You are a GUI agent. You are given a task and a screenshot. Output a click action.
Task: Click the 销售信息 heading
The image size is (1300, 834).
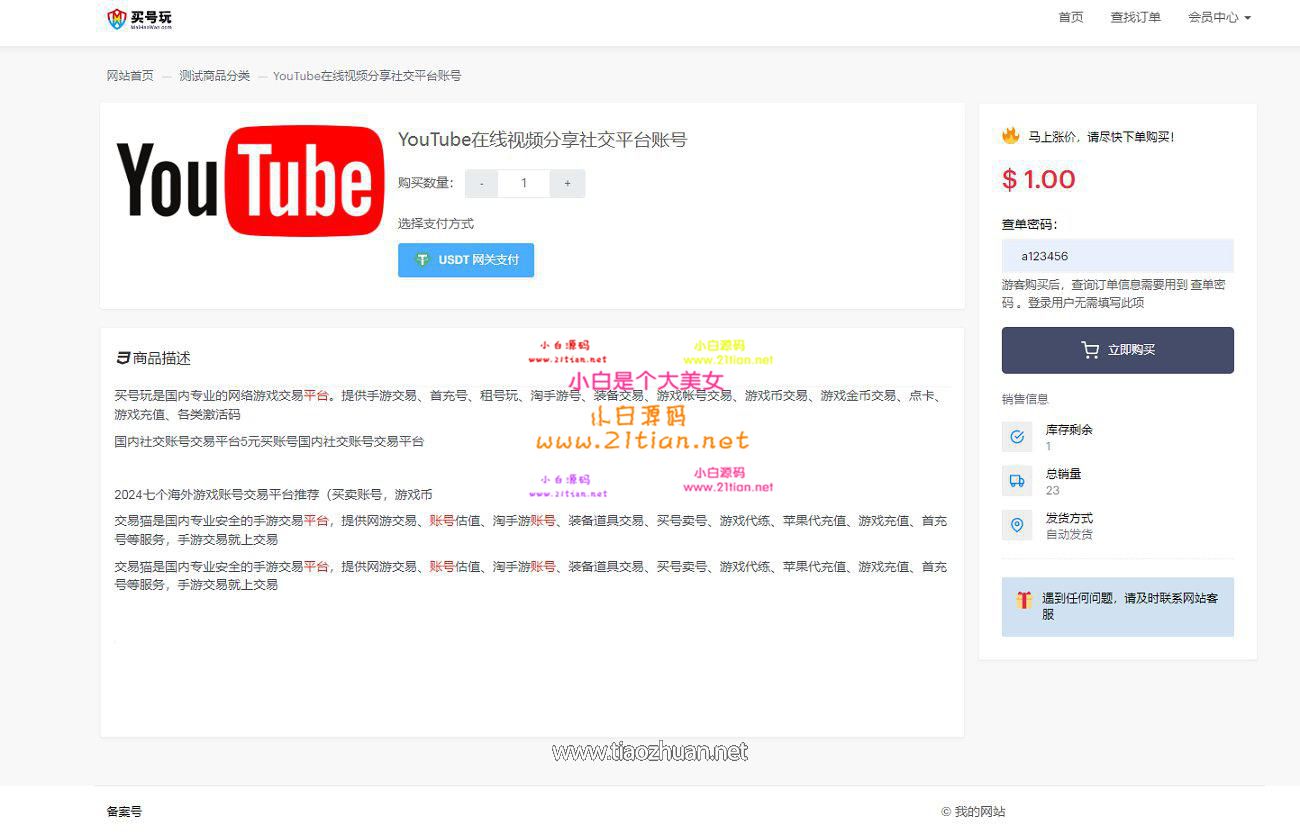(1025, 399)
